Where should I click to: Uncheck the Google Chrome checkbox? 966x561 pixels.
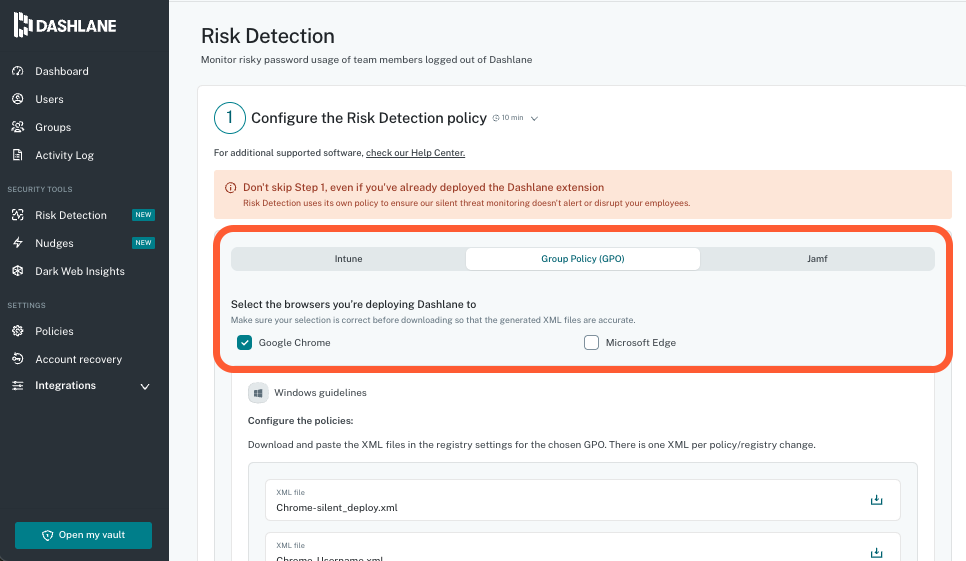pyautogui.click(x=244, y=342)
